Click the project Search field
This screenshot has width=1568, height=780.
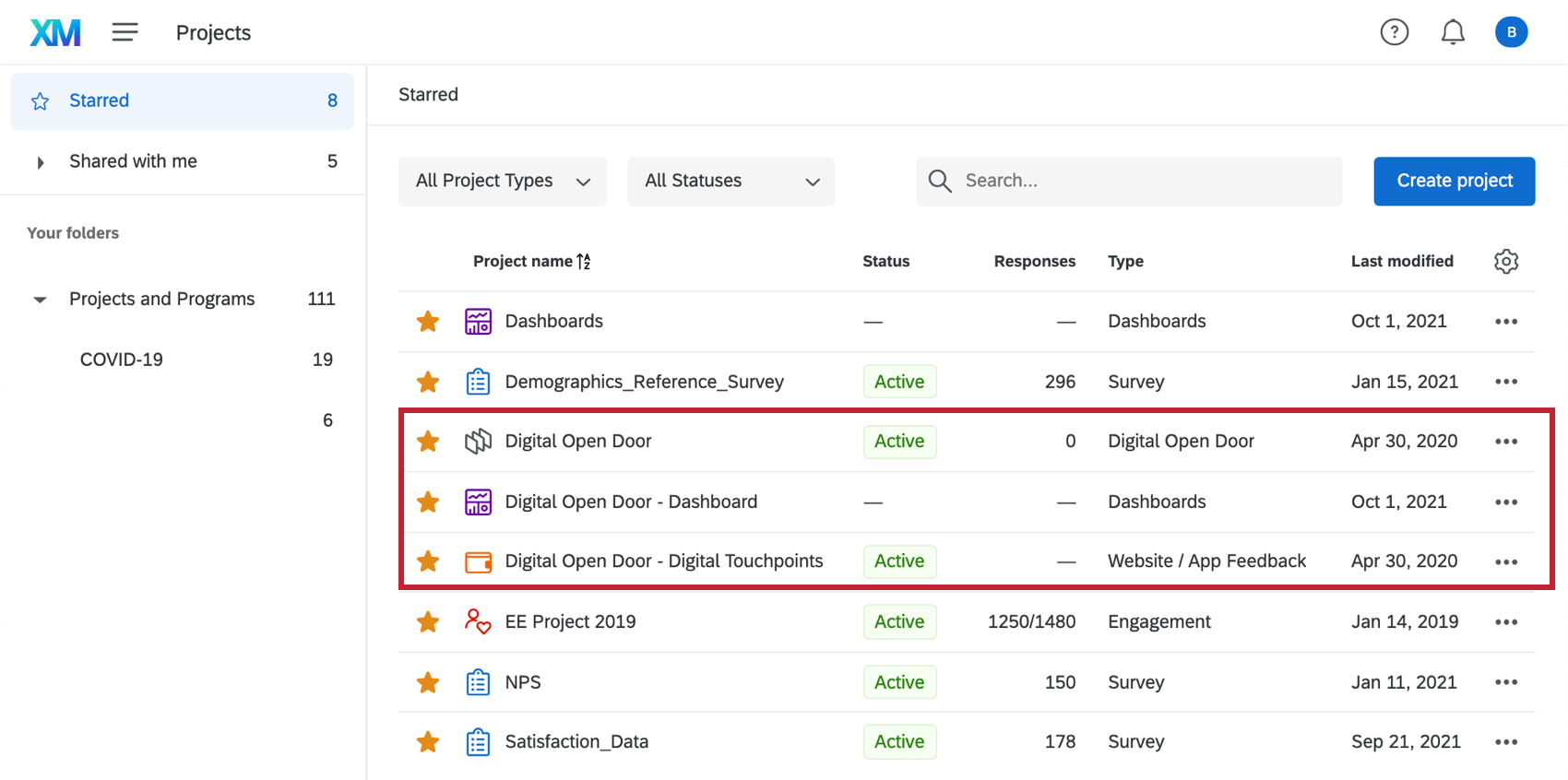point(1144,181)
